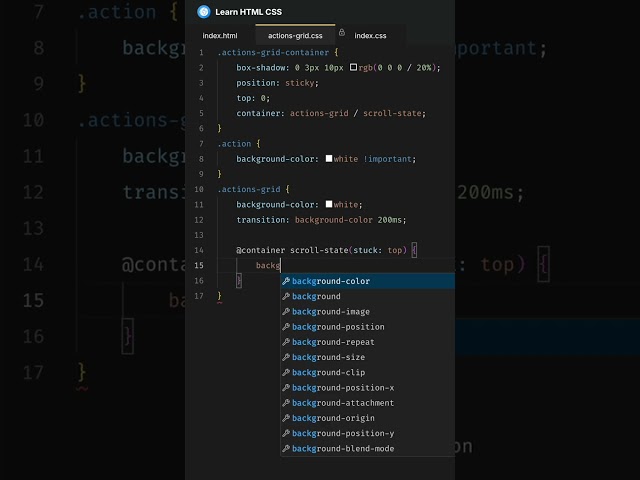Select background-clip suggestion
Screen dimensions: 640x480
(x=368, y=372)
